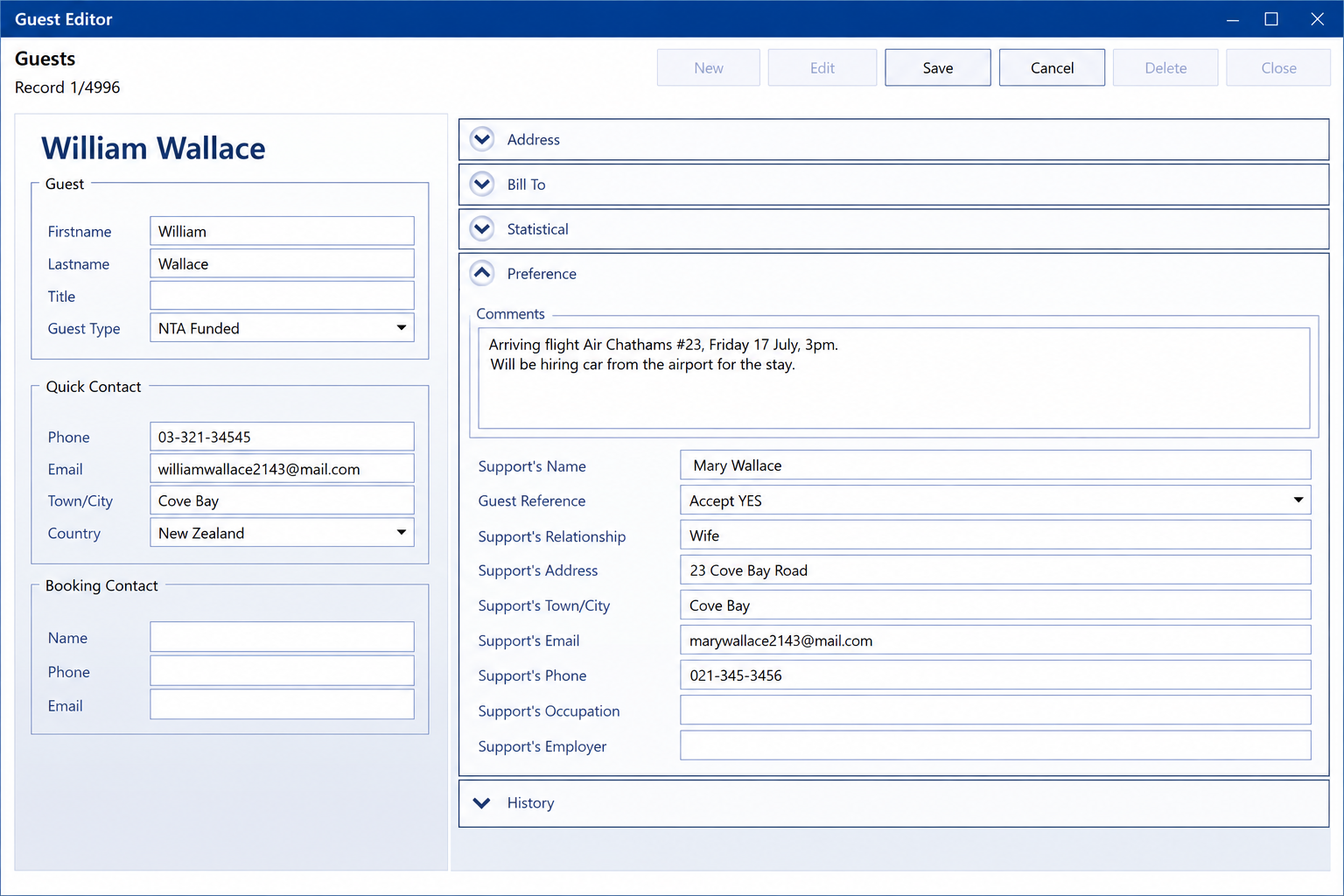Click the Save button
Screen dimensions: 1344x896
pos(938,67)
